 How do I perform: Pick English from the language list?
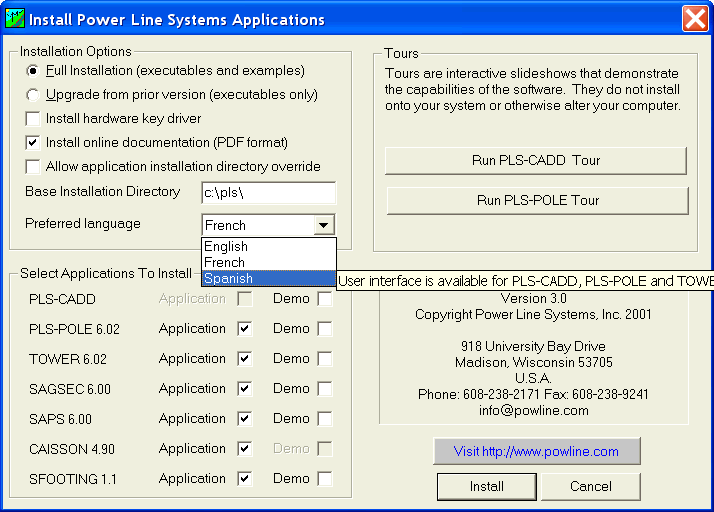(x=269, y=246)
